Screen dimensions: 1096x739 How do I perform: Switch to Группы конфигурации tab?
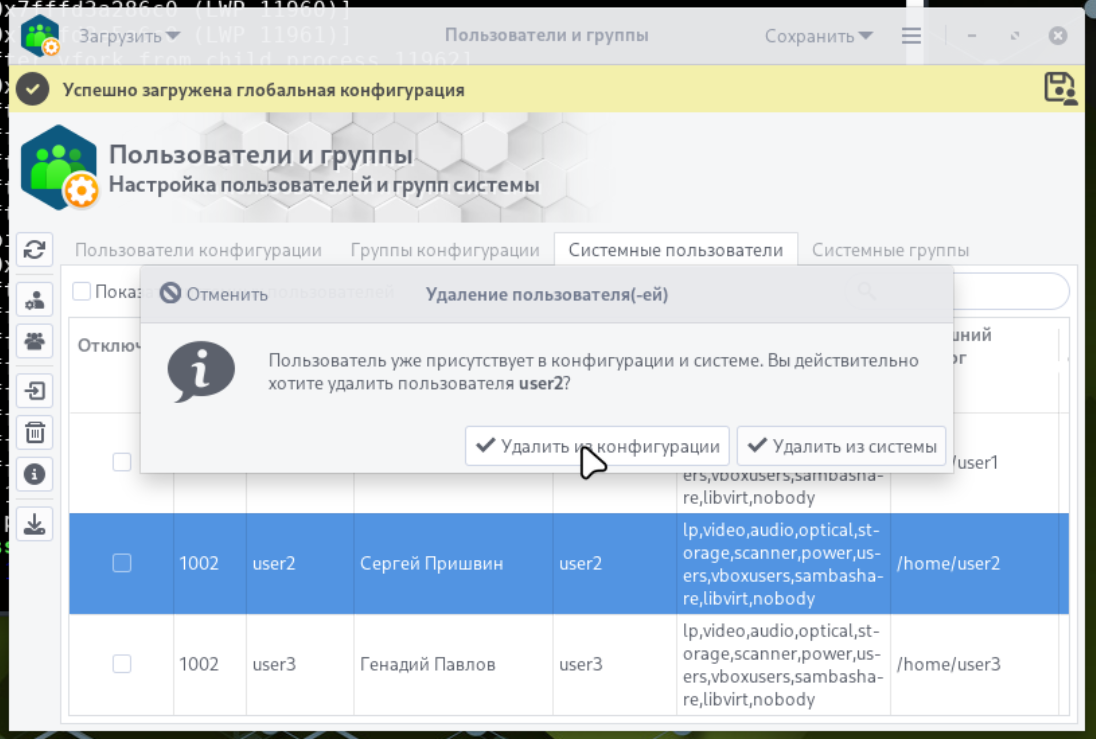point(445,250)
